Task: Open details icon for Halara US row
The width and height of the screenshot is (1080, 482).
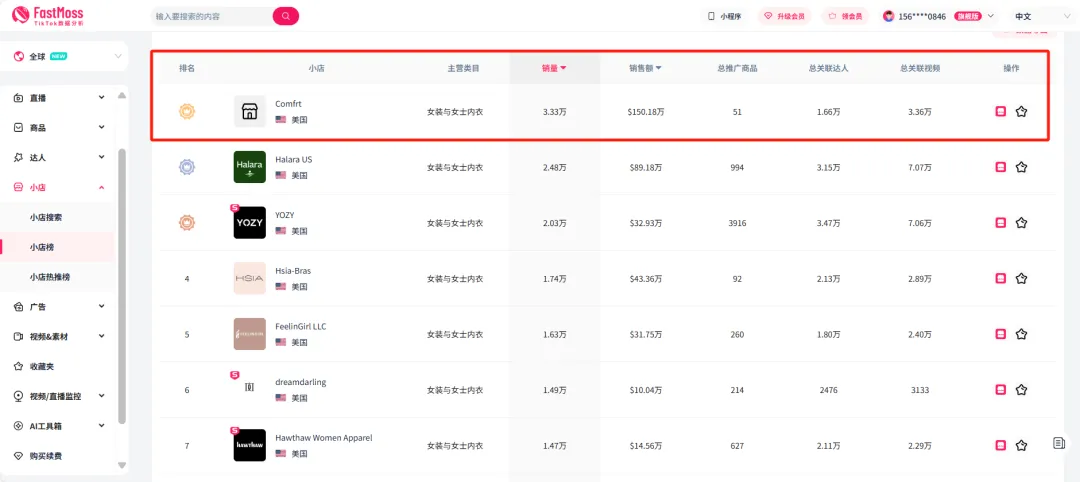Action: point(1001,167)
